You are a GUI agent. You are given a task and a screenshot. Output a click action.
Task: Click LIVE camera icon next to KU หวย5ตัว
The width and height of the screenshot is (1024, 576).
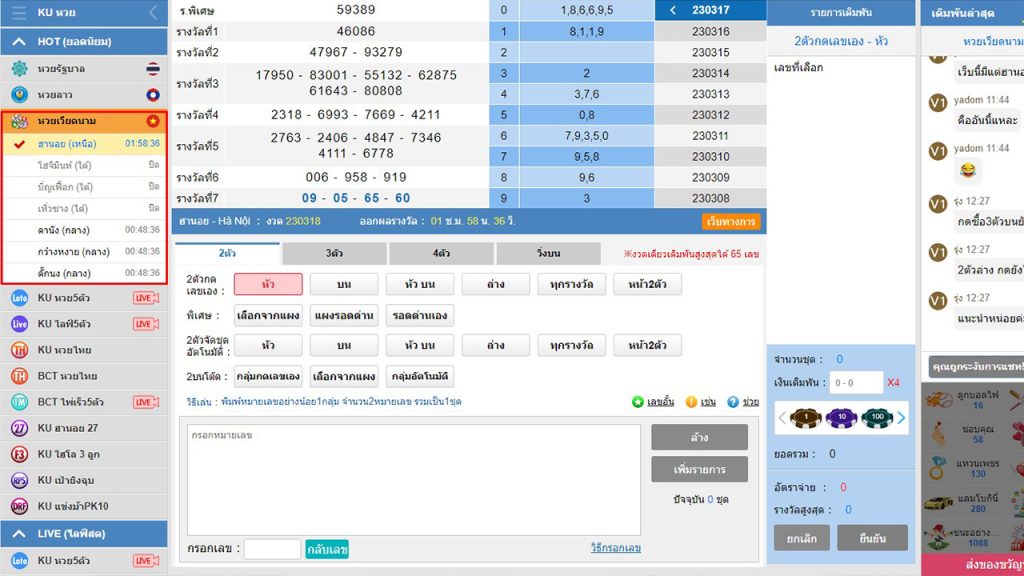click(x=146, y=298)
